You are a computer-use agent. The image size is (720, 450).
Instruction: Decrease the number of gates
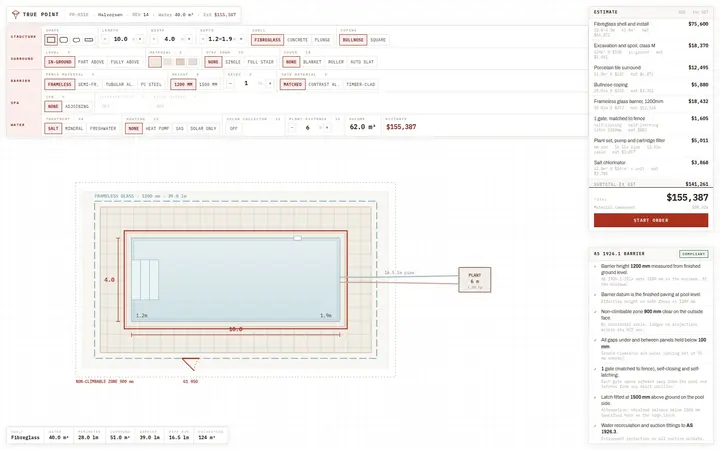[231, 84]
